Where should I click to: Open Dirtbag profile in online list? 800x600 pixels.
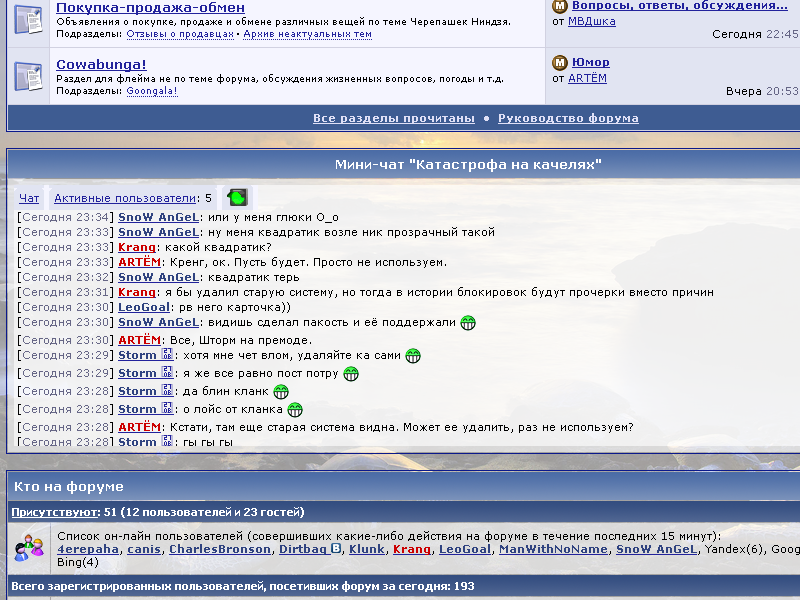pos(303,549)
